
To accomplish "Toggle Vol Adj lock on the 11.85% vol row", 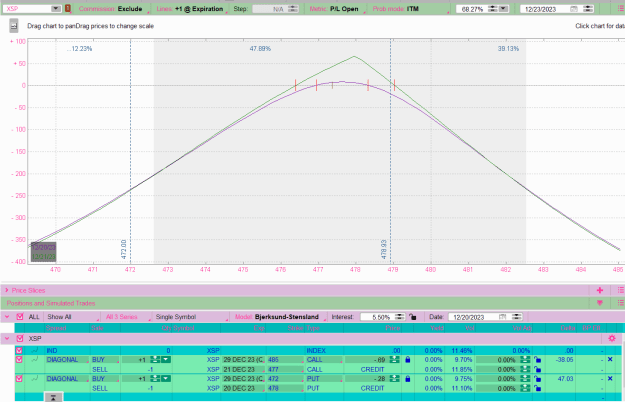I will 537,369.
